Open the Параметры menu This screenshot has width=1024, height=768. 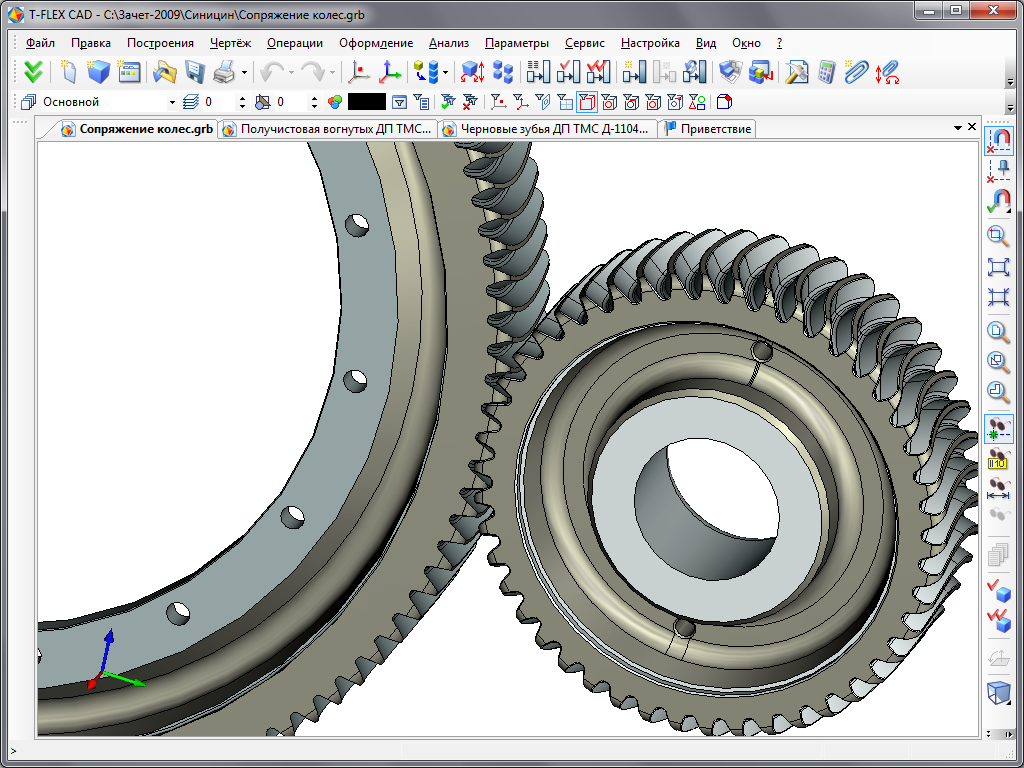point(517,43)
